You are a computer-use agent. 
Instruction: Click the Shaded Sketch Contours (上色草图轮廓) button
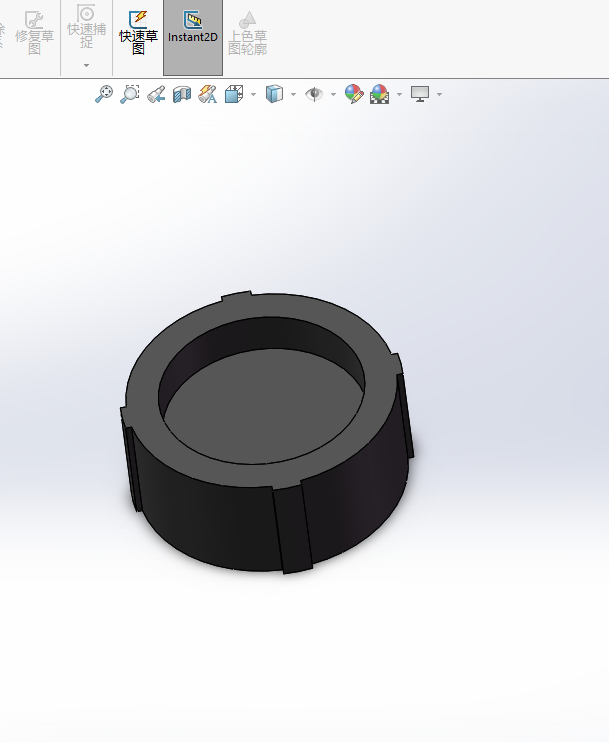tap(247, 33)
